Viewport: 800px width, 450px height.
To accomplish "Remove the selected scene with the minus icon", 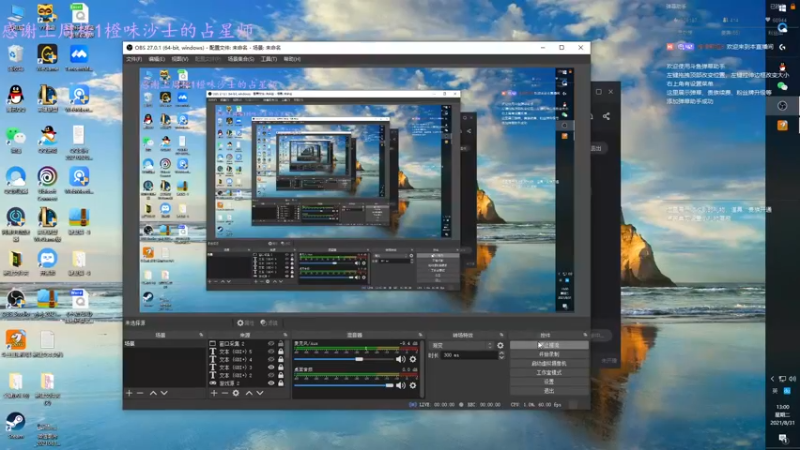I will (x=140, y=393).
